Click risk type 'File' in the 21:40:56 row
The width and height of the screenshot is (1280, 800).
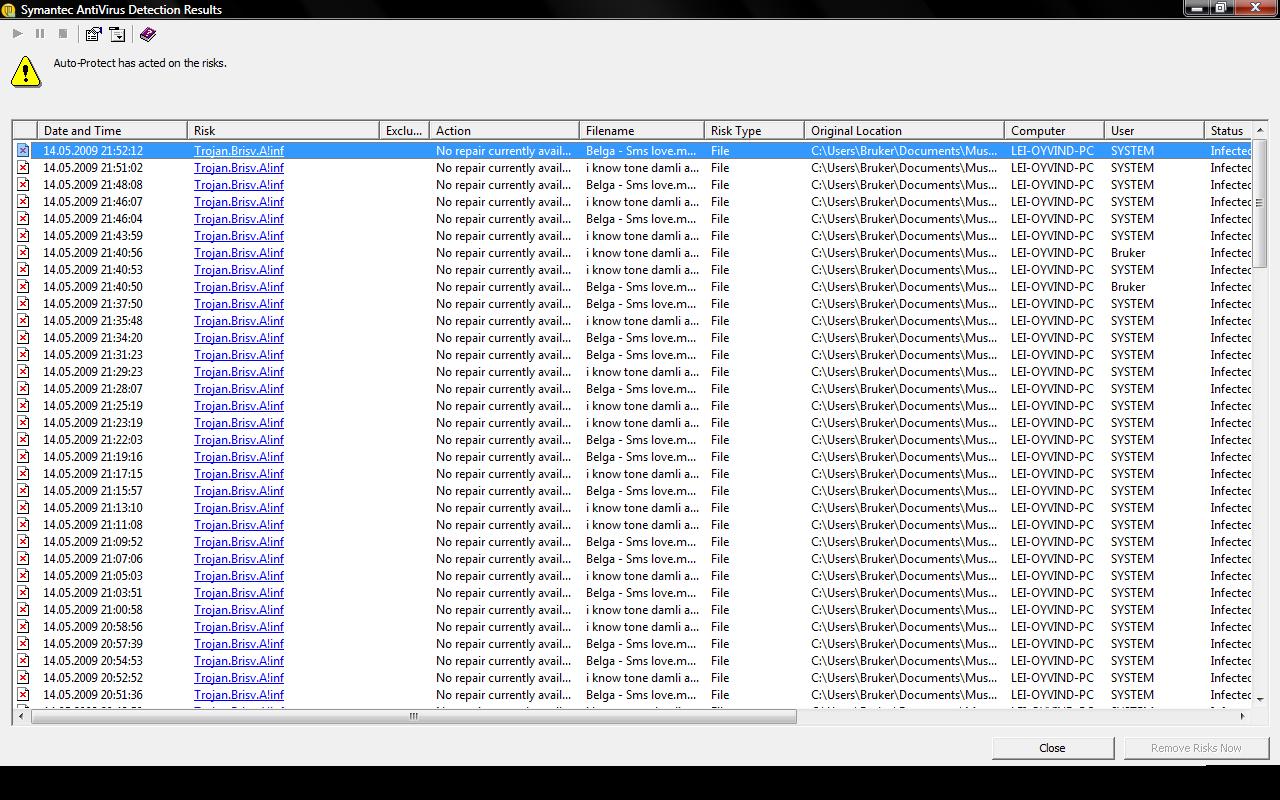tap(720, 253)
